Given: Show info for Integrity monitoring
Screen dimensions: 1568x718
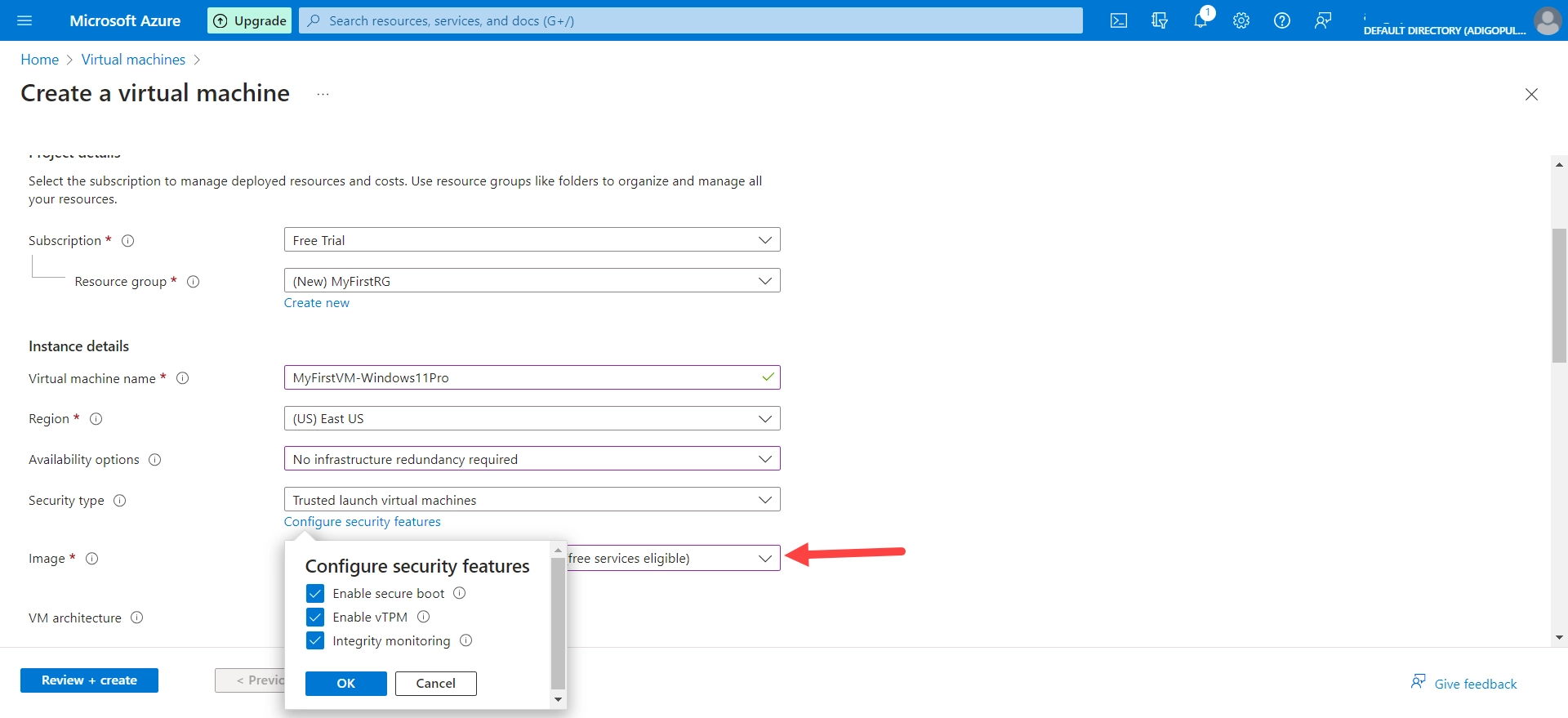Looking at the screenshot, I should (466, 640).
